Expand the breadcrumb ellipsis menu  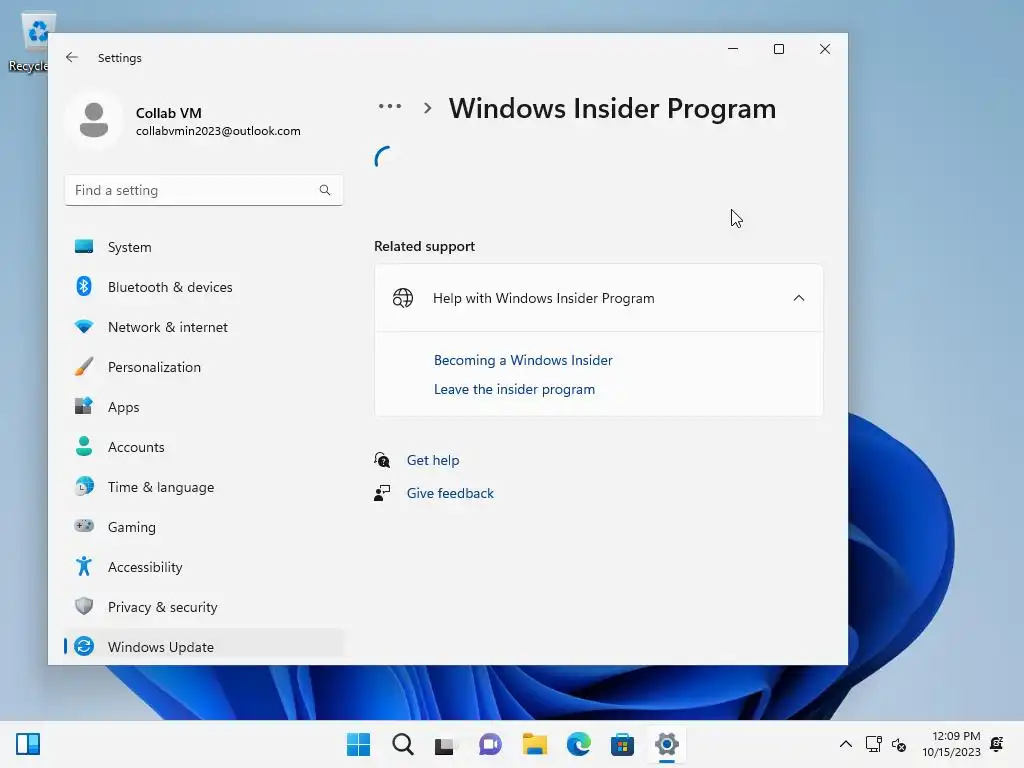(390, 106)
